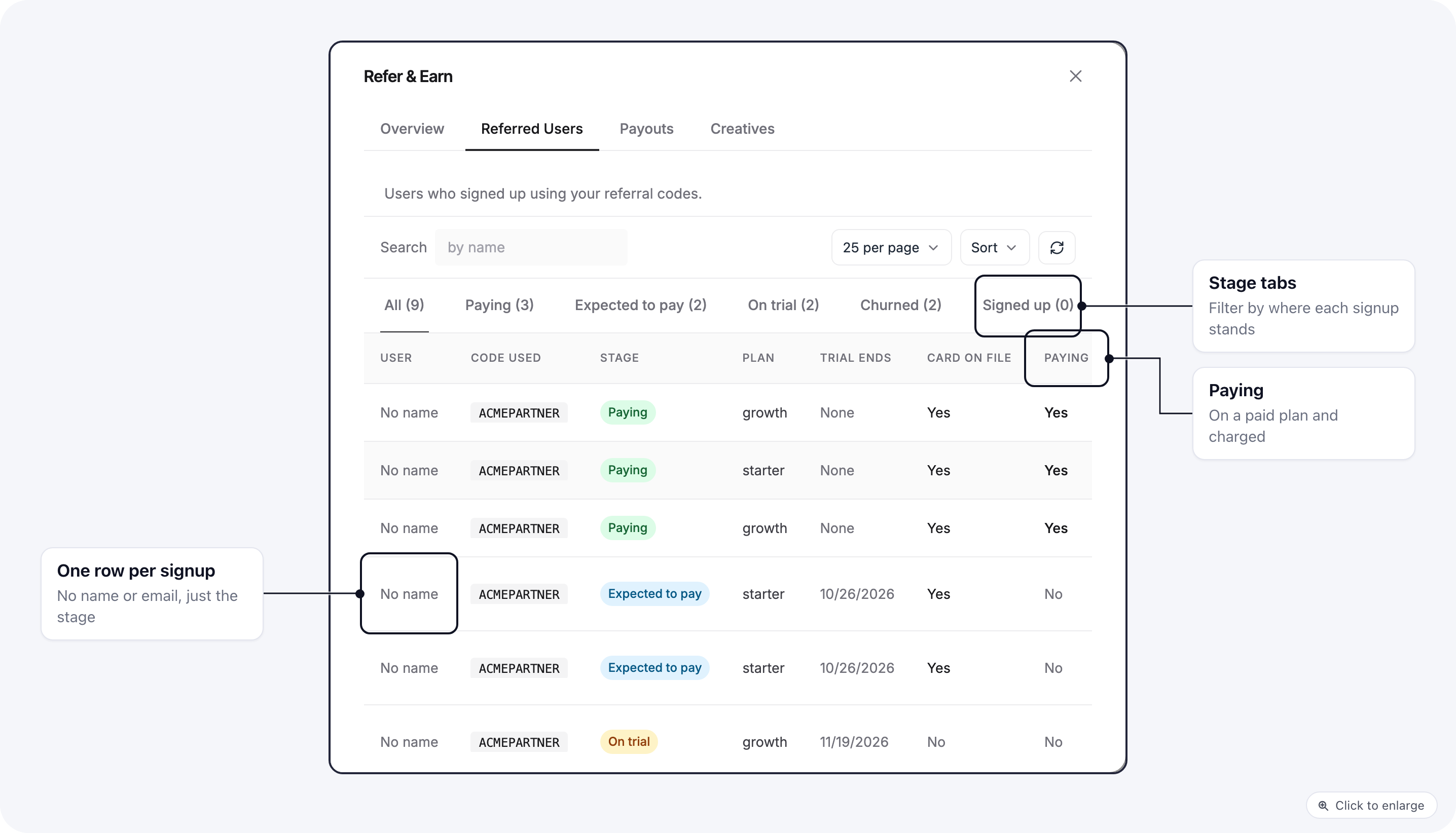Click the Click to enlarge button
Screen dimensions: 1456x833
click(x=1371, y=806)
